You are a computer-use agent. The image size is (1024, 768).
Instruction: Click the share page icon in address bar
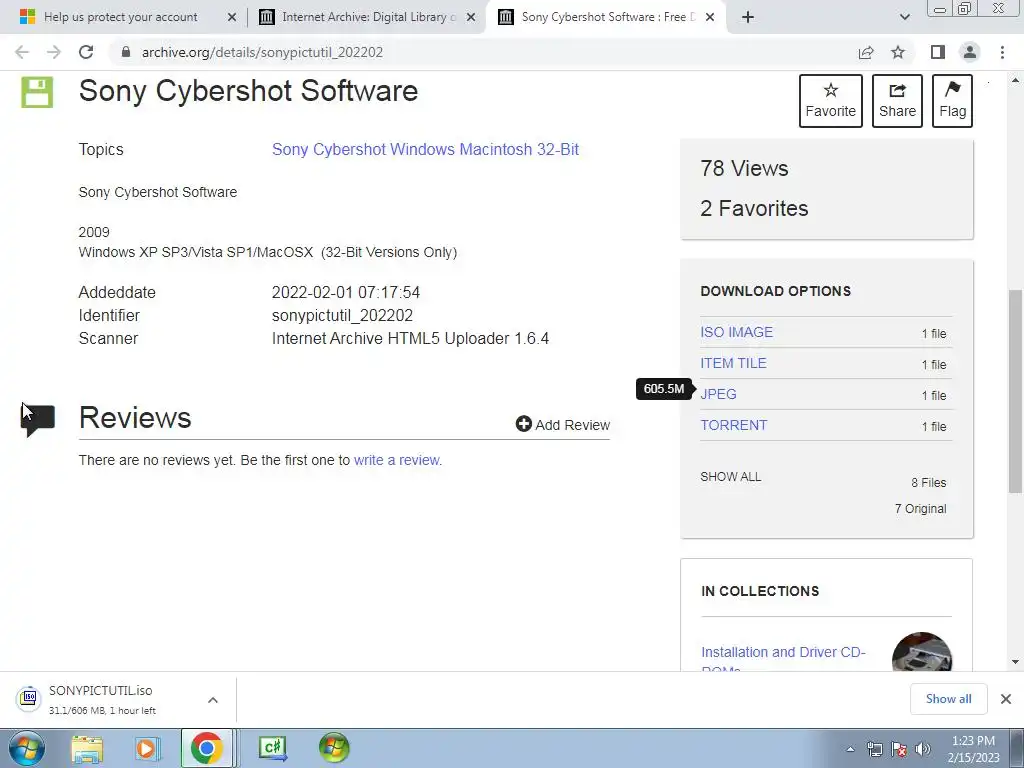point(866,52)
